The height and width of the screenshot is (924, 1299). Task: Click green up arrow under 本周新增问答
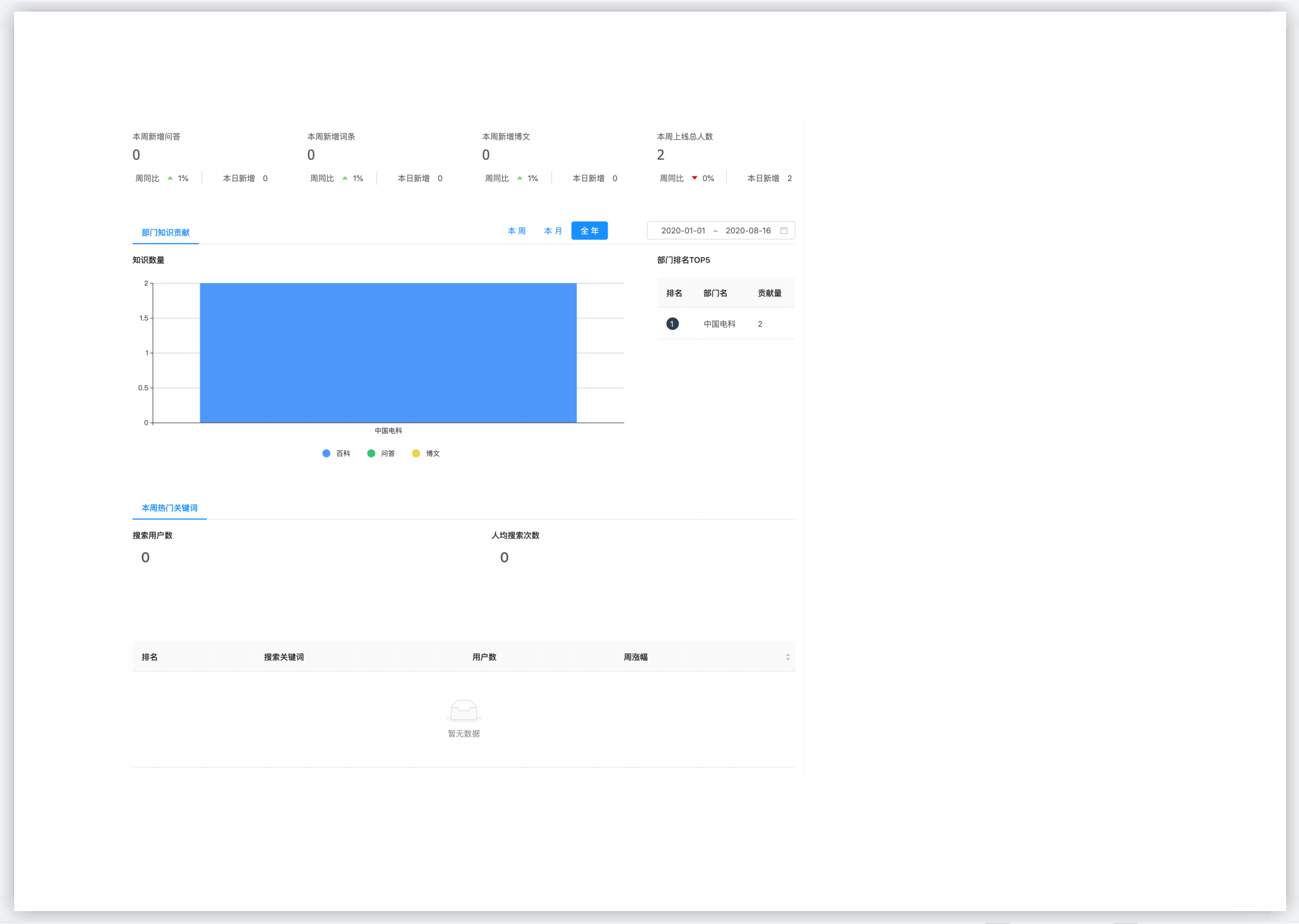170,178
